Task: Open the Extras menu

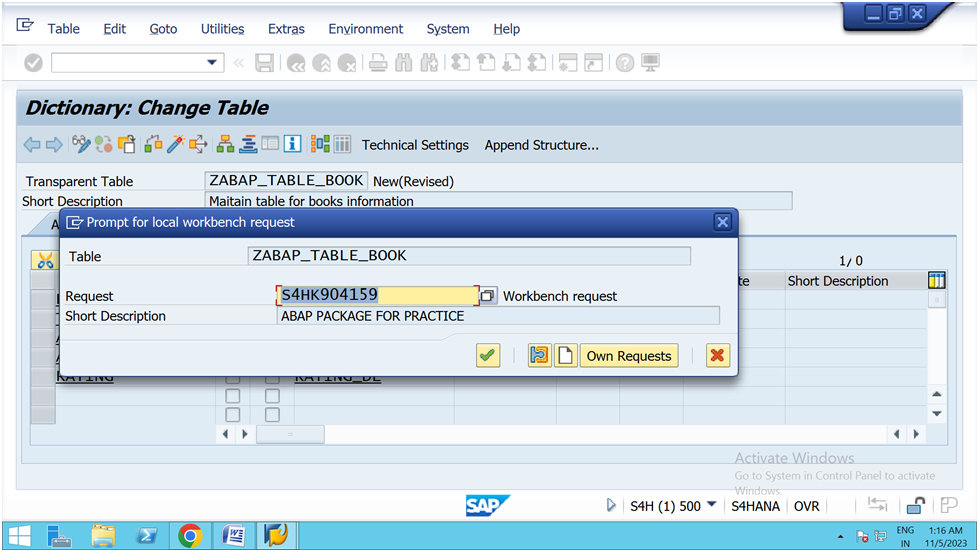Action: pos(286,29)
